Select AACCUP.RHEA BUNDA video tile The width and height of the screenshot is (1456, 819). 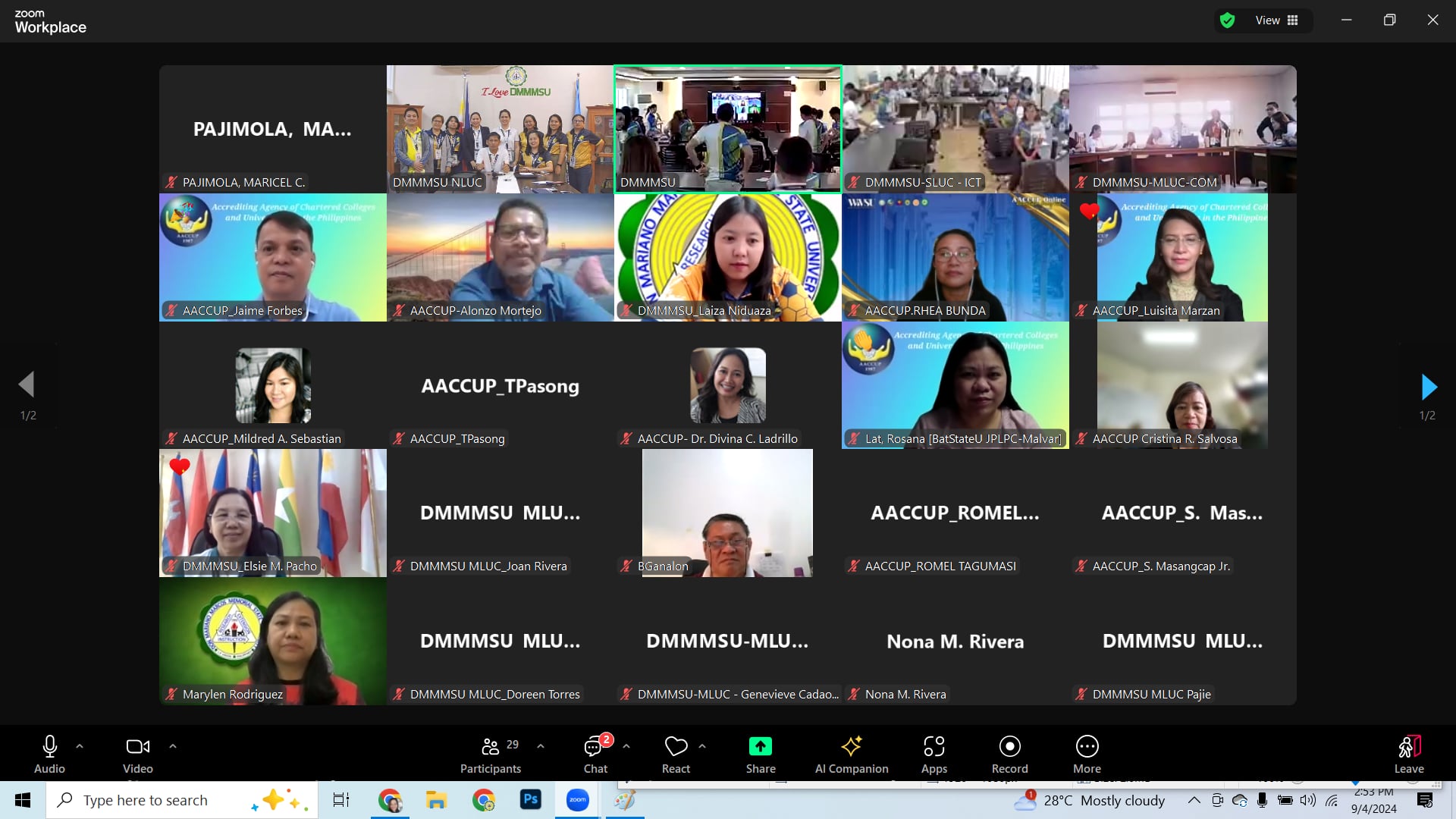click(x=955, y=257)
